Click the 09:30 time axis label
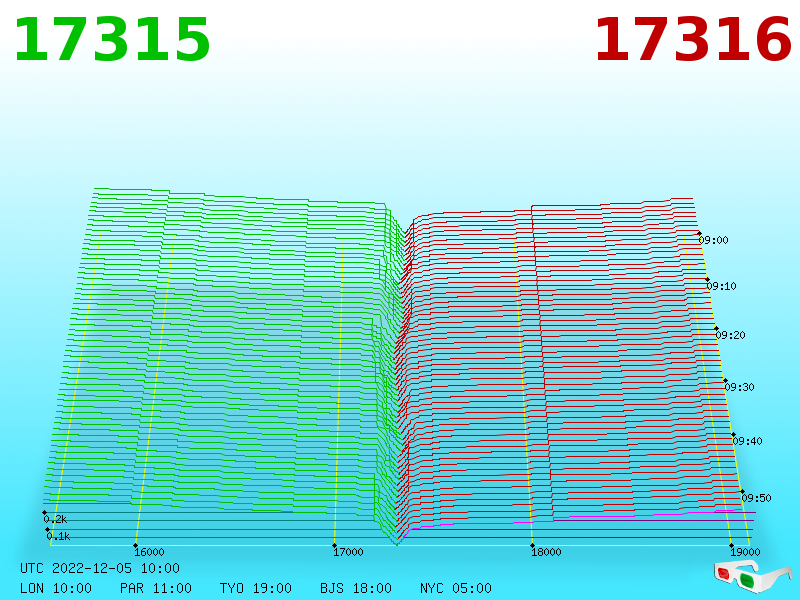800x600 pixels. pos(739,387)
